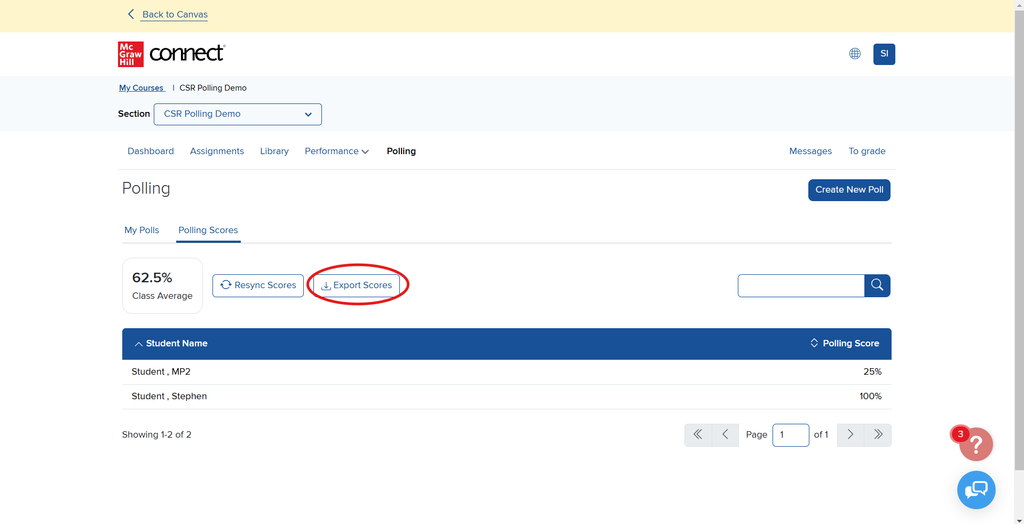Click the page number input field

coord(790,435)
